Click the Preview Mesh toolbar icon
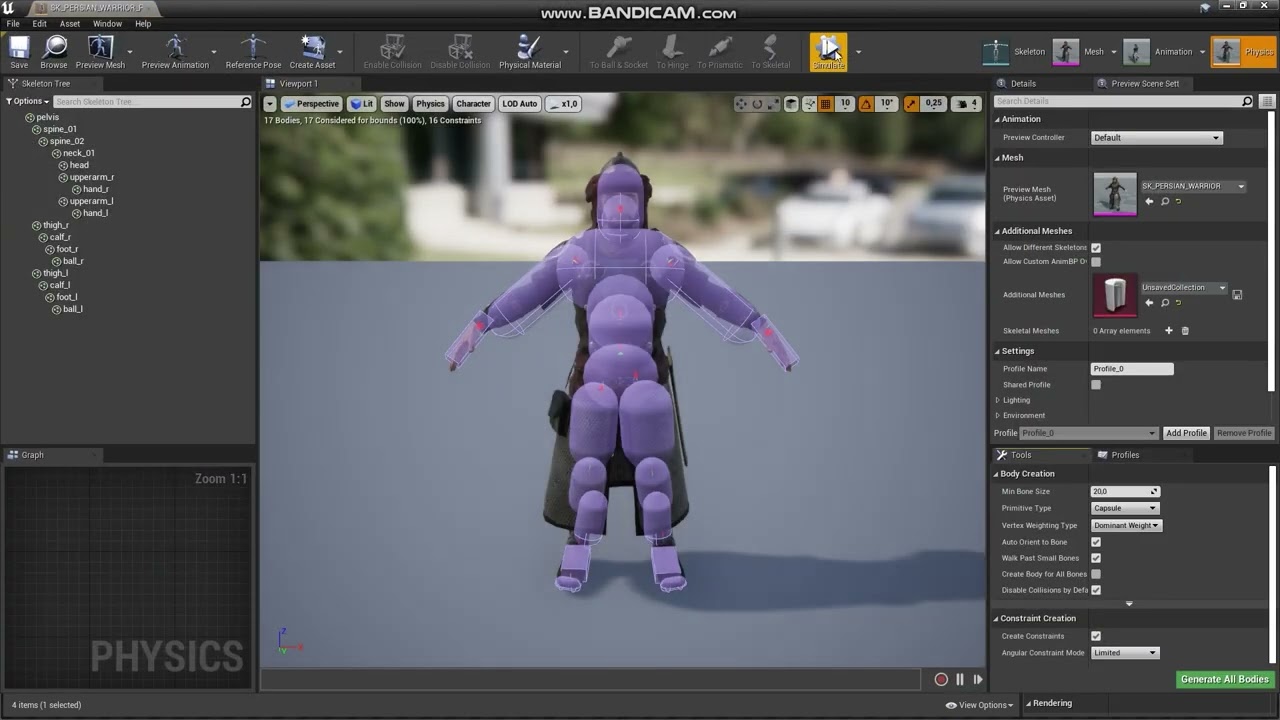Screen dimensions: 1280x720 click(x=100, y=52)
